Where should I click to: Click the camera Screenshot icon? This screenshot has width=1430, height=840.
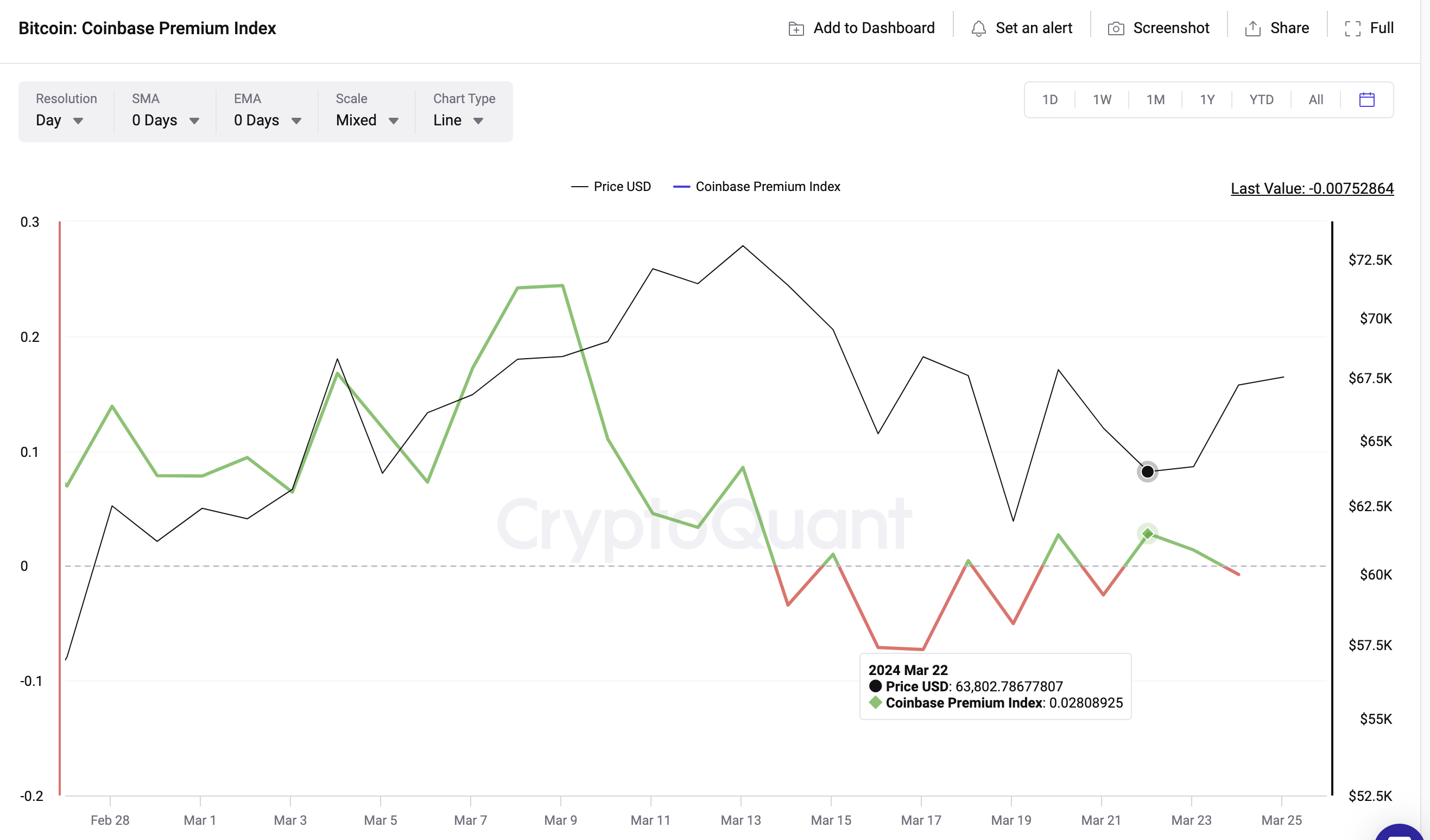point(1116,28)
